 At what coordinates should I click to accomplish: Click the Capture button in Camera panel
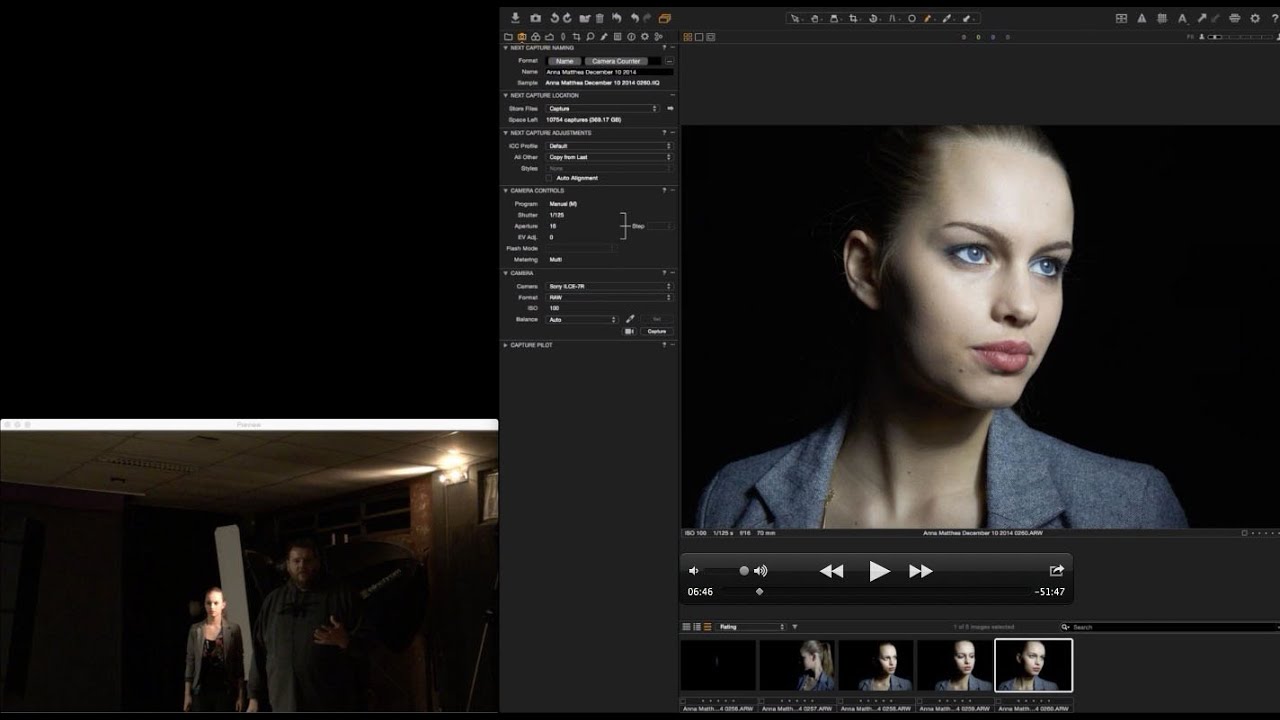pos(656,331)
